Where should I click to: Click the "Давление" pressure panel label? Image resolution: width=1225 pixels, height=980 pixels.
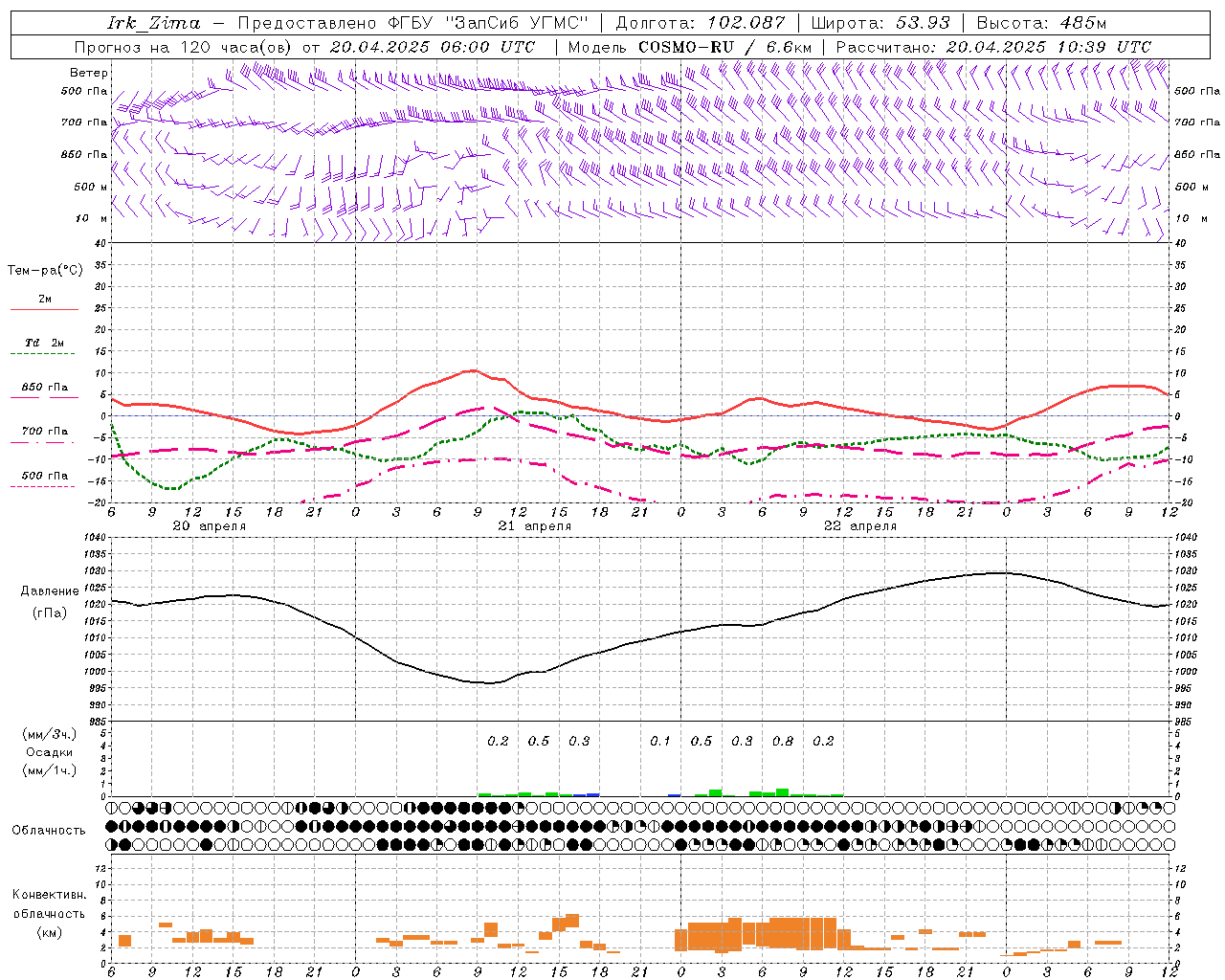[x=50, y=591]
